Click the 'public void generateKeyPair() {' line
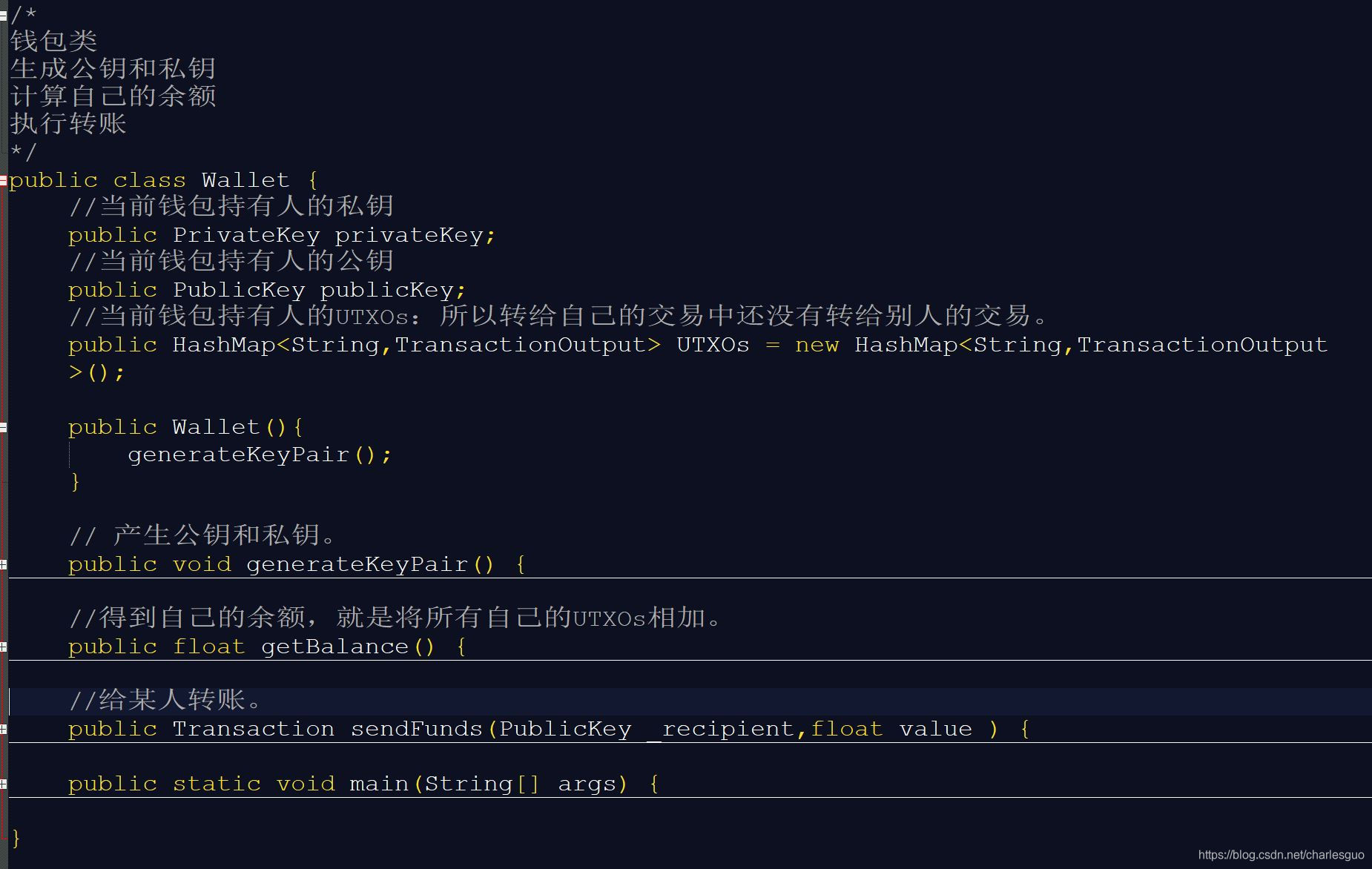This screenshot has width=1372, height=869. tap(297, 564)
